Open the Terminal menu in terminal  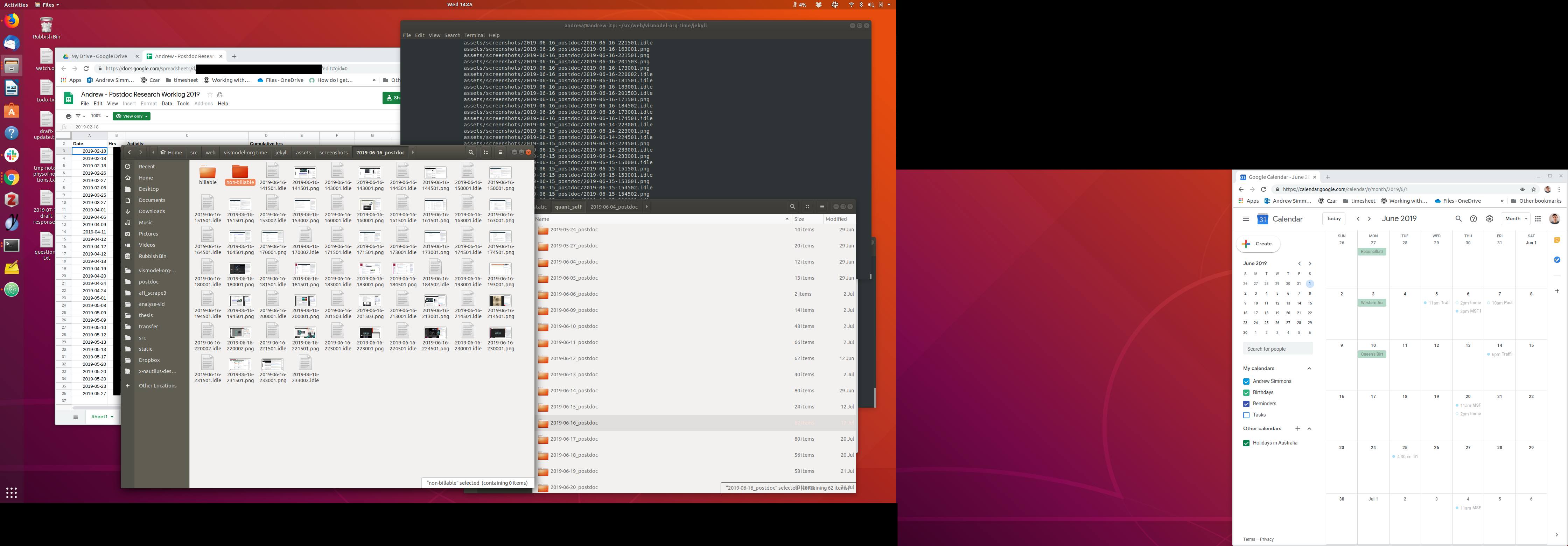474,35
